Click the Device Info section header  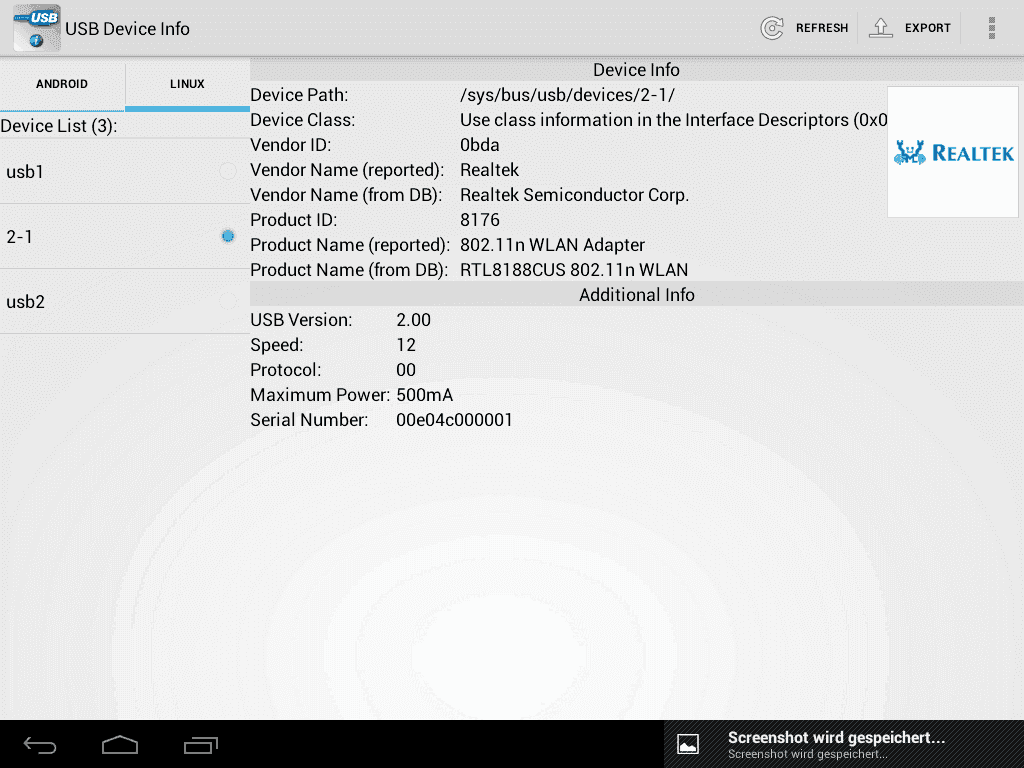click(x=636, y=70)
